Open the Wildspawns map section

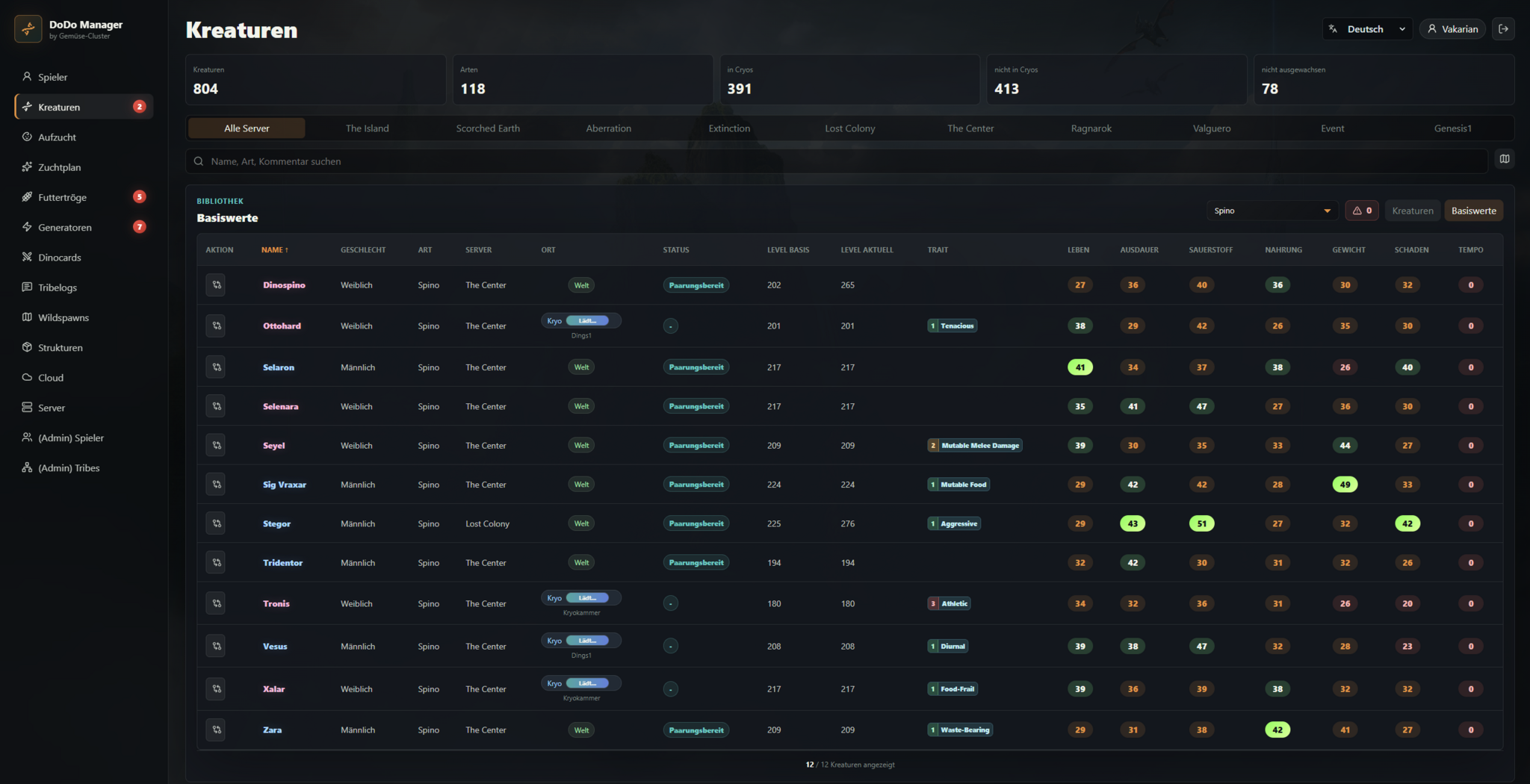(x=84, y=317)
